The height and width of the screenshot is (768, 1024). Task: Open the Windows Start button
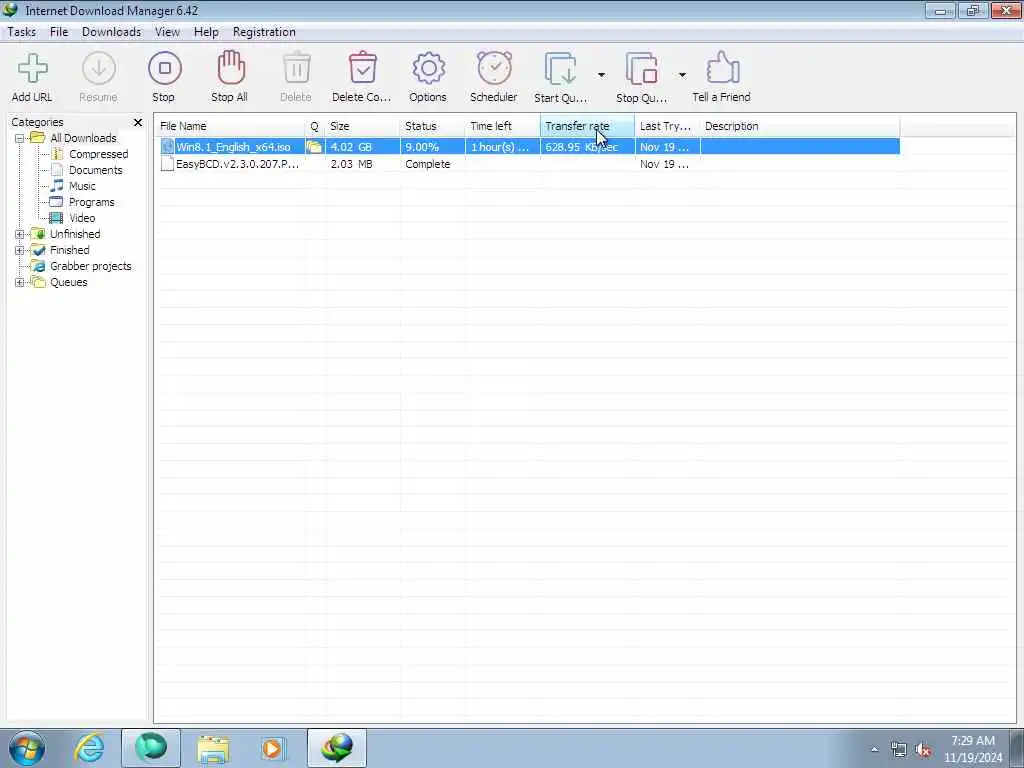tap(27, 748)
